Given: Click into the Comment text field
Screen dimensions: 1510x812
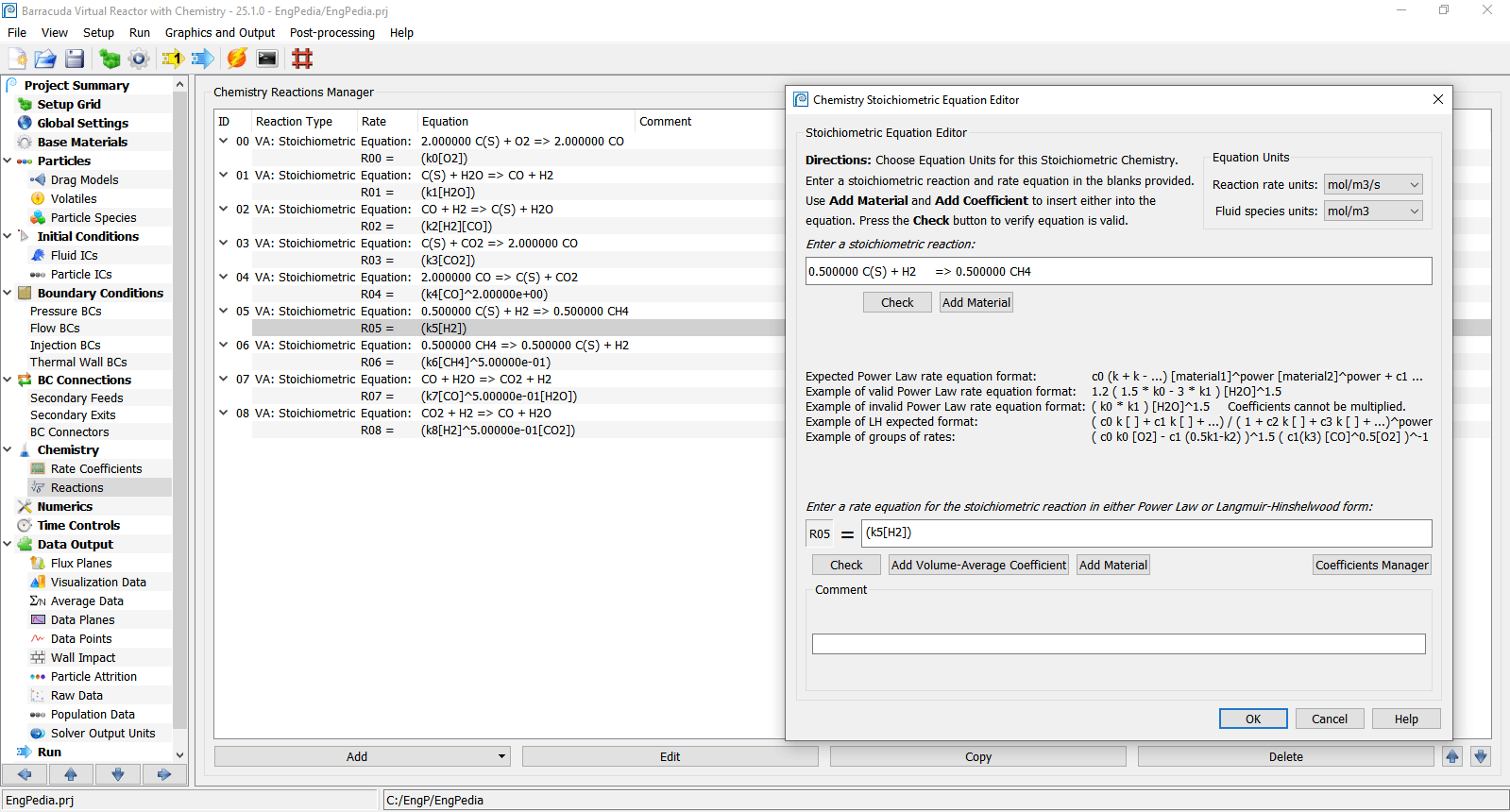Looking at the screenshot, I should (x=1118, y=644).
